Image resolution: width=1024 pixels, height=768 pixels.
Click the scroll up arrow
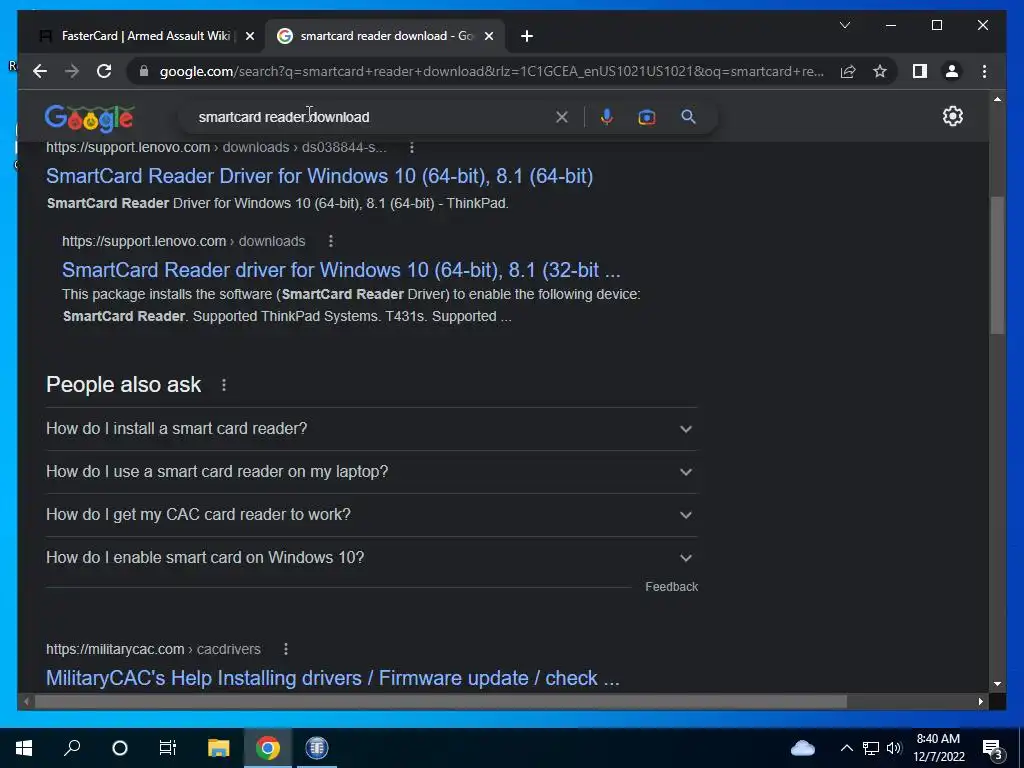click(997, 99)
